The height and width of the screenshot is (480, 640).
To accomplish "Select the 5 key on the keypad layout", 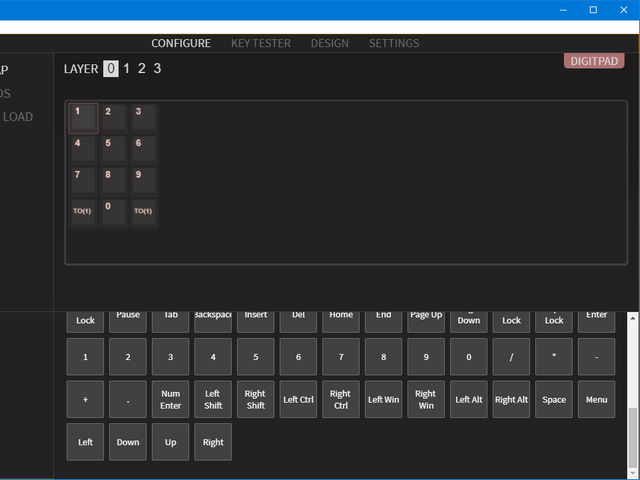I will (113, 149).
